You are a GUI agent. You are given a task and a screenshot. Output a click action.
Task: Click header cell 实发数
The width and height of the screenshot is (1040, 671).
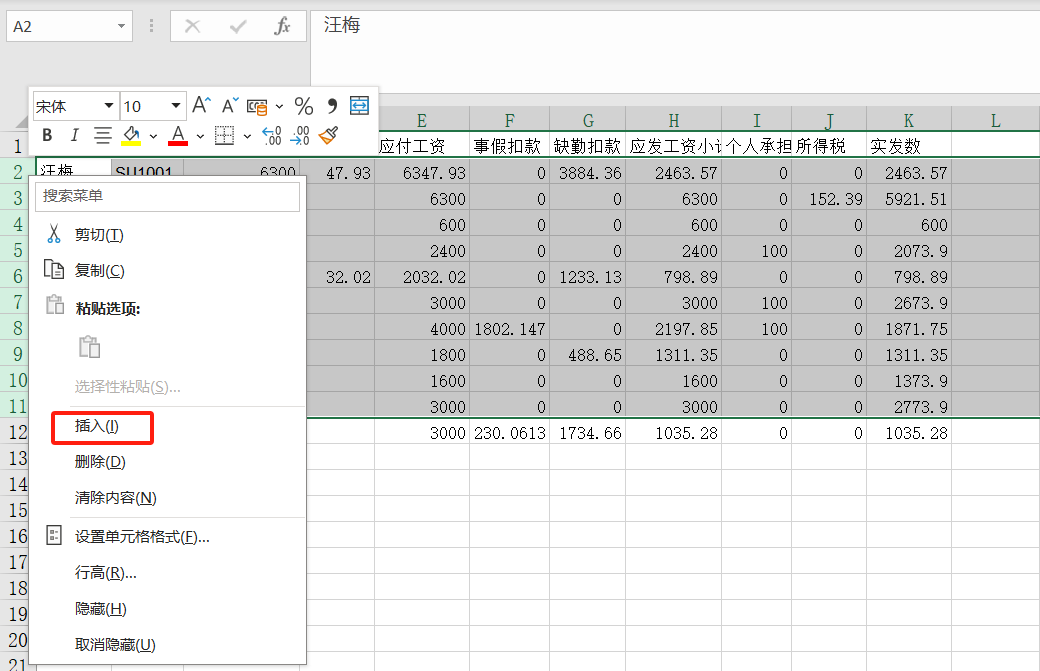909,146
